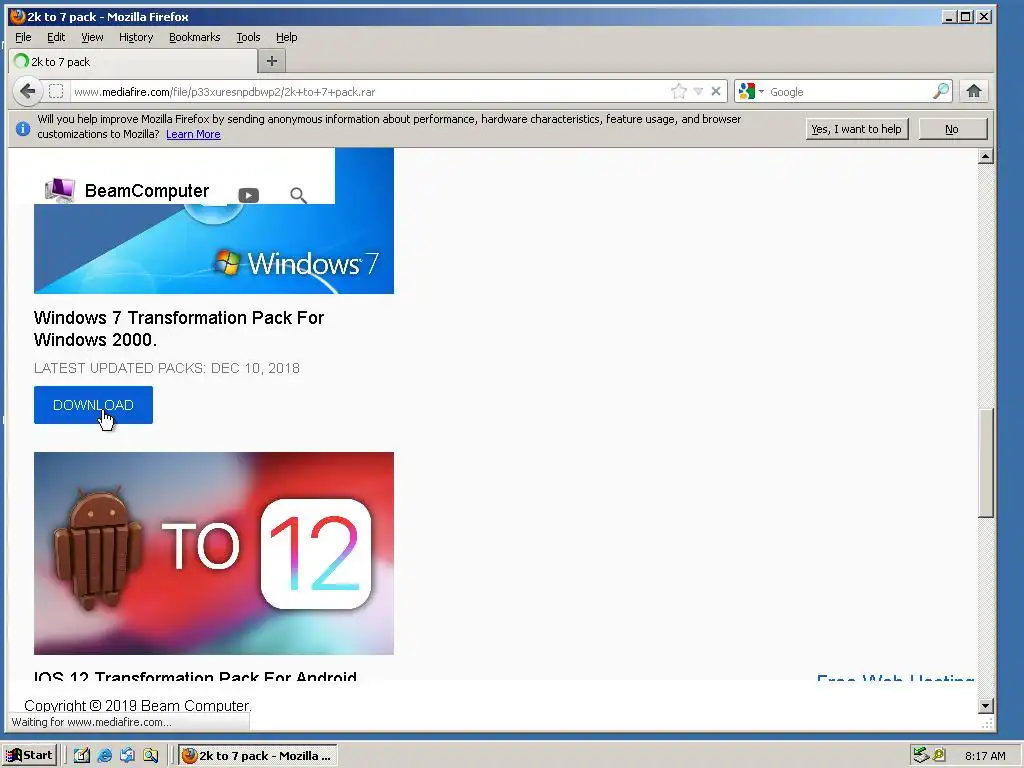Click the back arrow navigation button
1024x768 pixels.
pyautogui.click(x=27, y=91)
